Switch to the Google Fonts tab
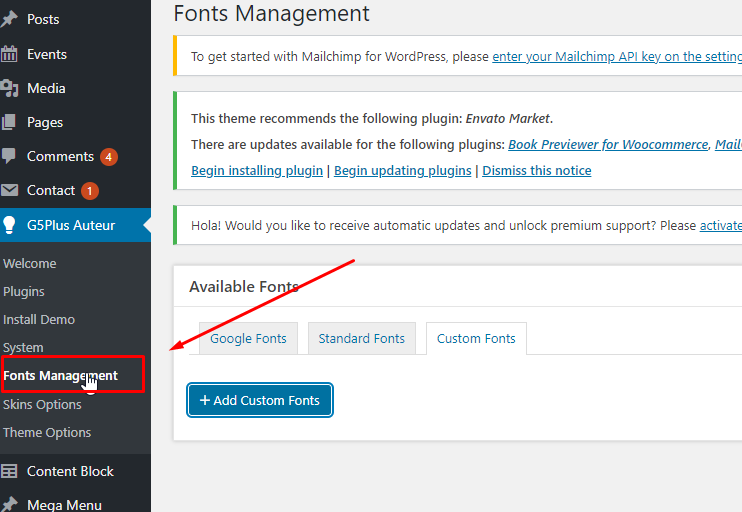 (248, 339)
